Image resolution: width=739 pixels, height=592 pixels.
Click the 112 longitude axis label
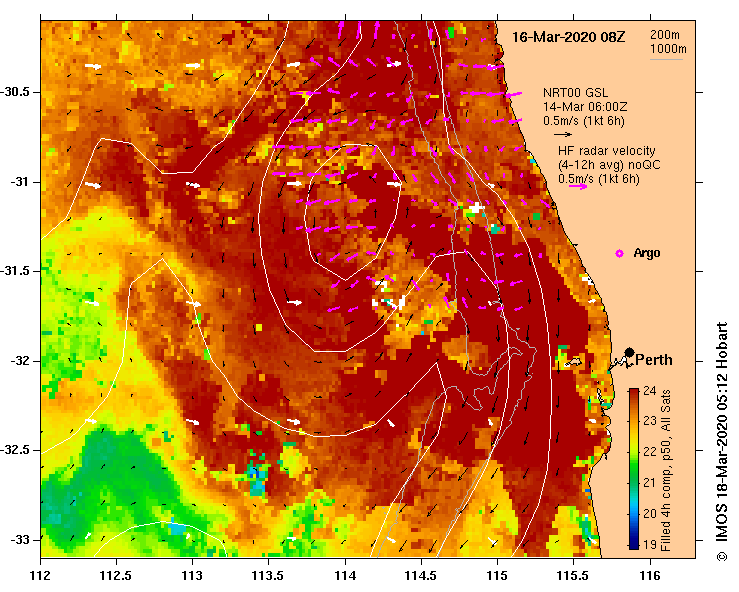tap(41, 576)
